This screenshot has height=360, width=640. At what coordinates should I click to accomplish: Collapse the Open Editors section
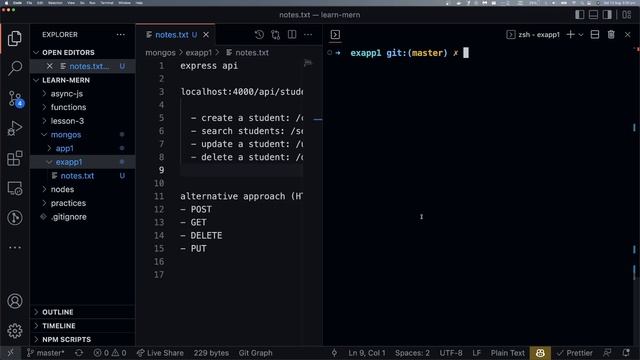[82, 52]
